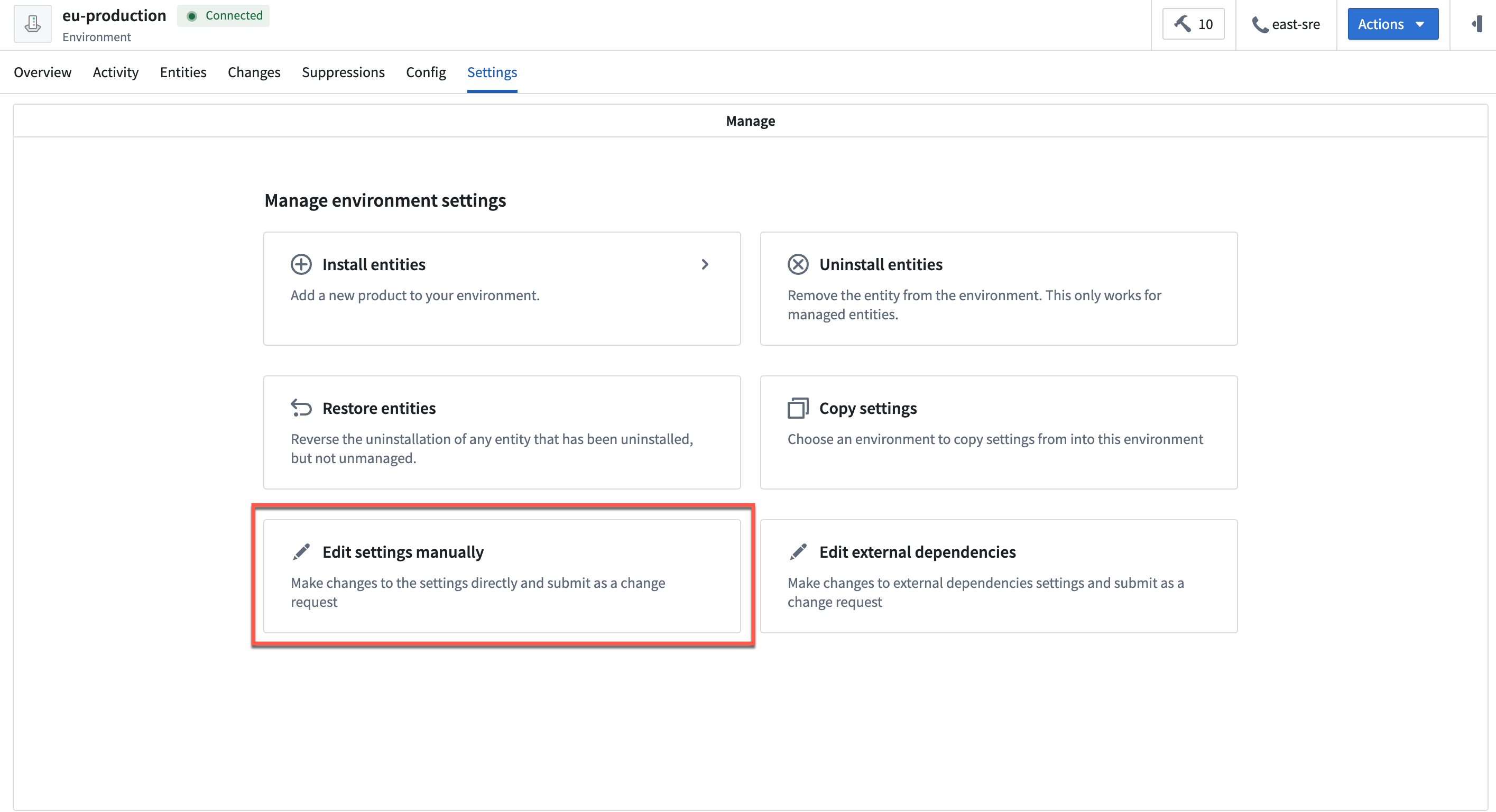Viewport: 1496px width, 812px height.
Task: Open the Entities tab
Action: pos(183,72)
